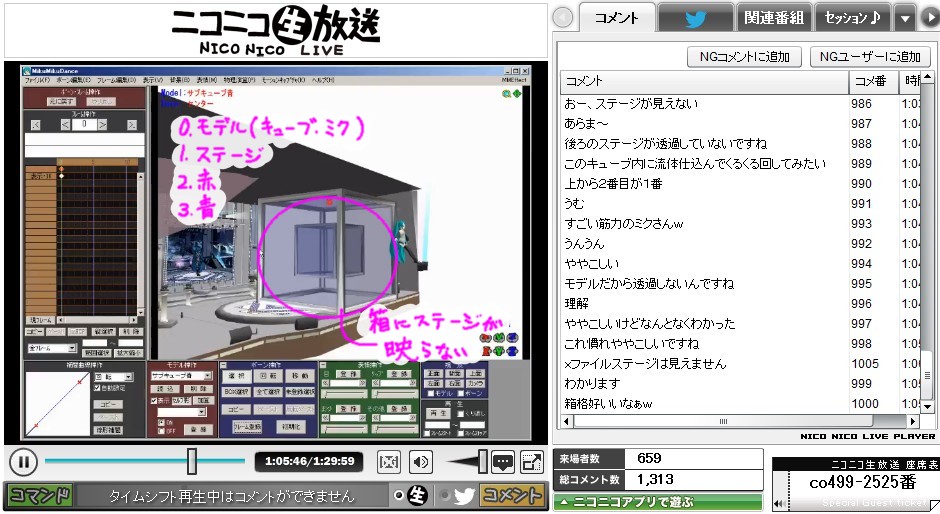Click the green コマンド button
The image size is (940, 514).
(40, 495)
